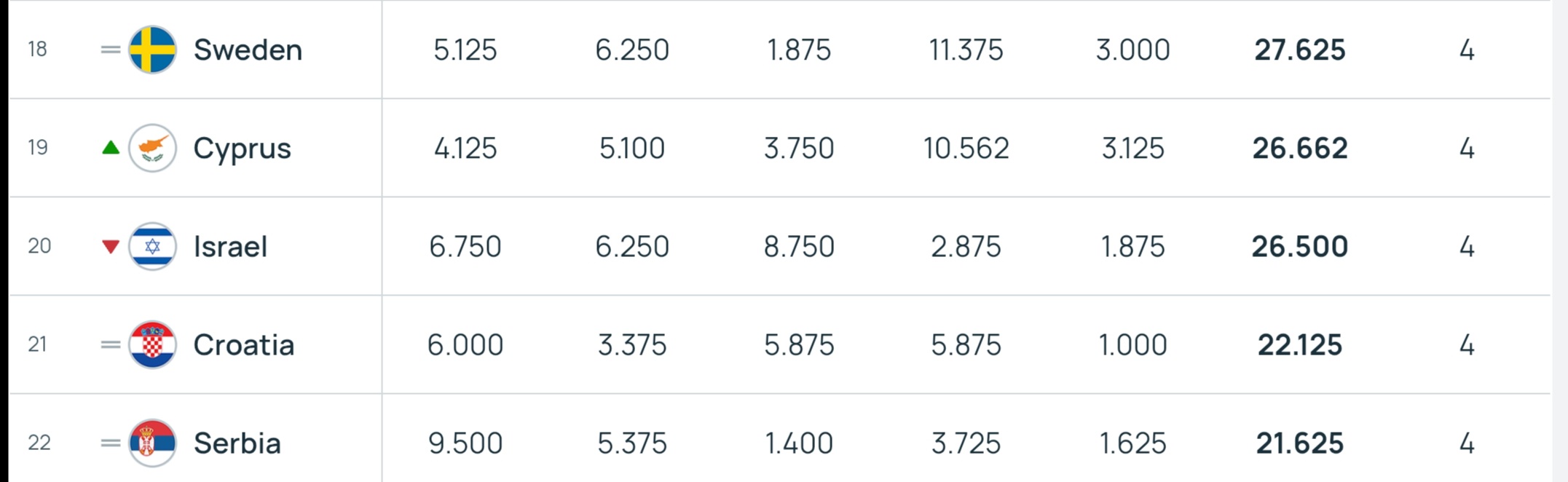Select Cyprus total score 26.662
The height and width of the screenshot is (482, 1568).
[x=1300, y=148]
